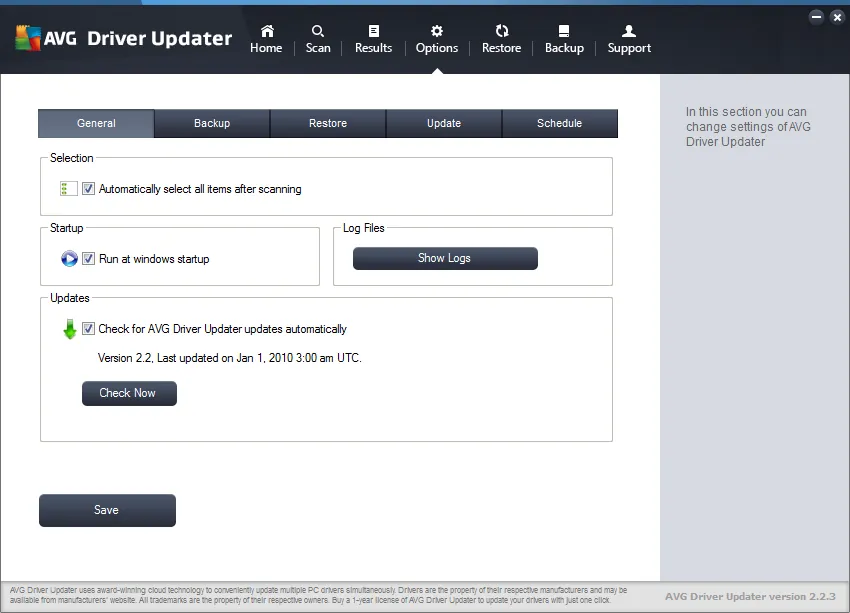Viewport: 850px width, 613px height.
Task: Open the Results menu label
Action: click(x=374, y=48)
